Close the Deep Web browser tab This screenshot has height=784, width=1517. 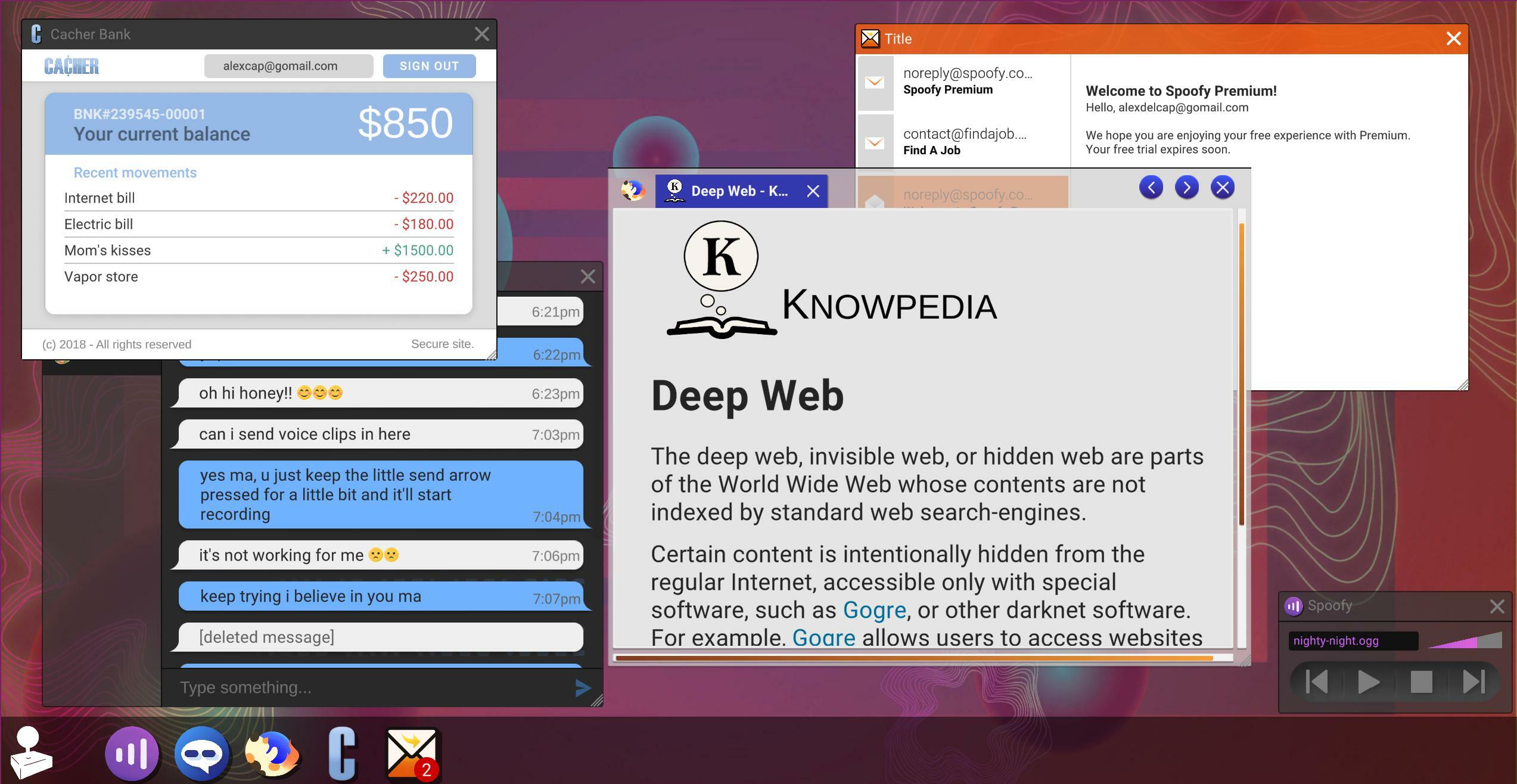pos(813,191)
